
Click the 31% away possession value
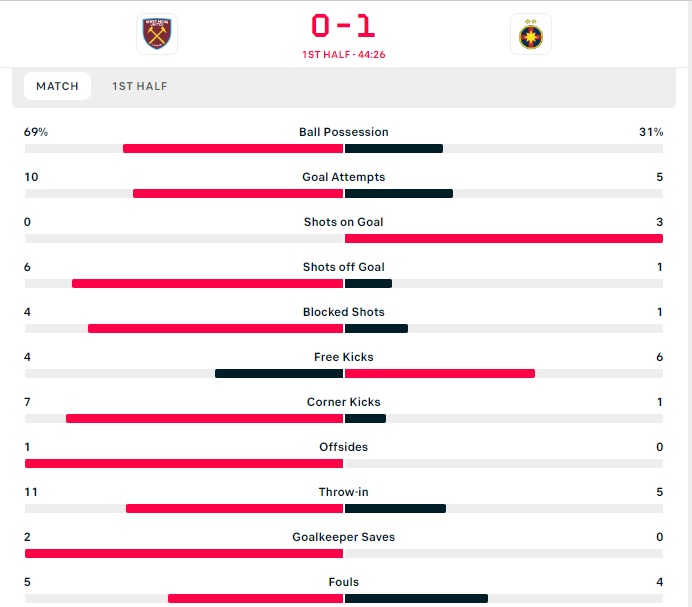(x=651, y=132)
